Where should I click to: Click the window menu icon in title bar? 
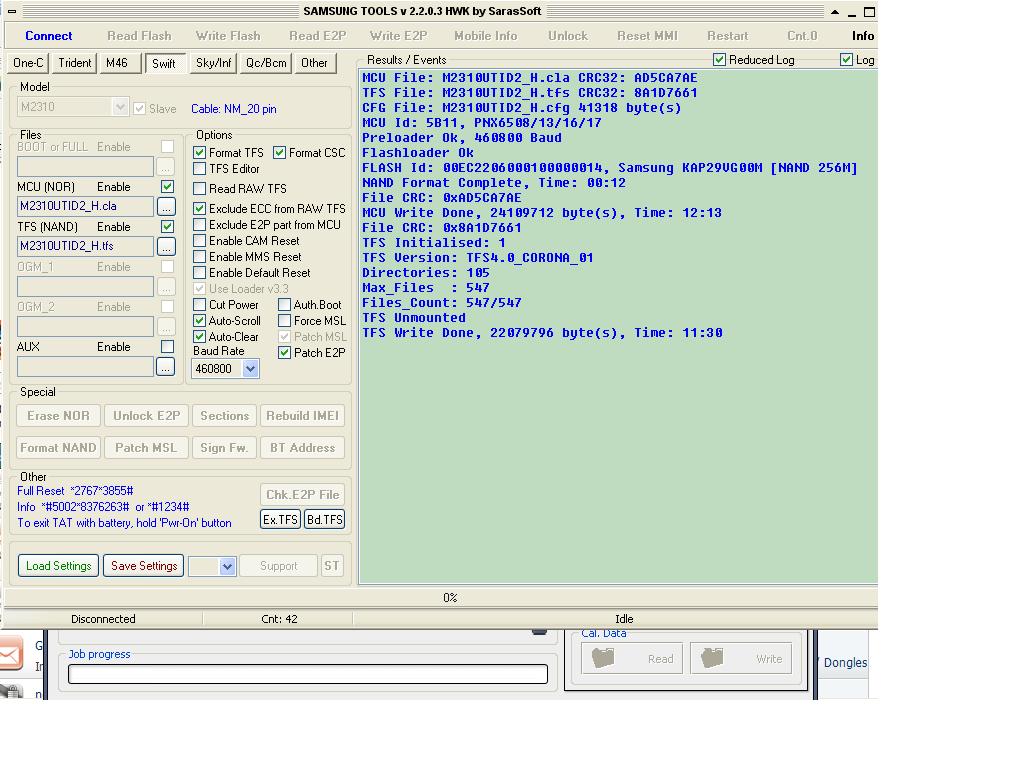(12, 11)
